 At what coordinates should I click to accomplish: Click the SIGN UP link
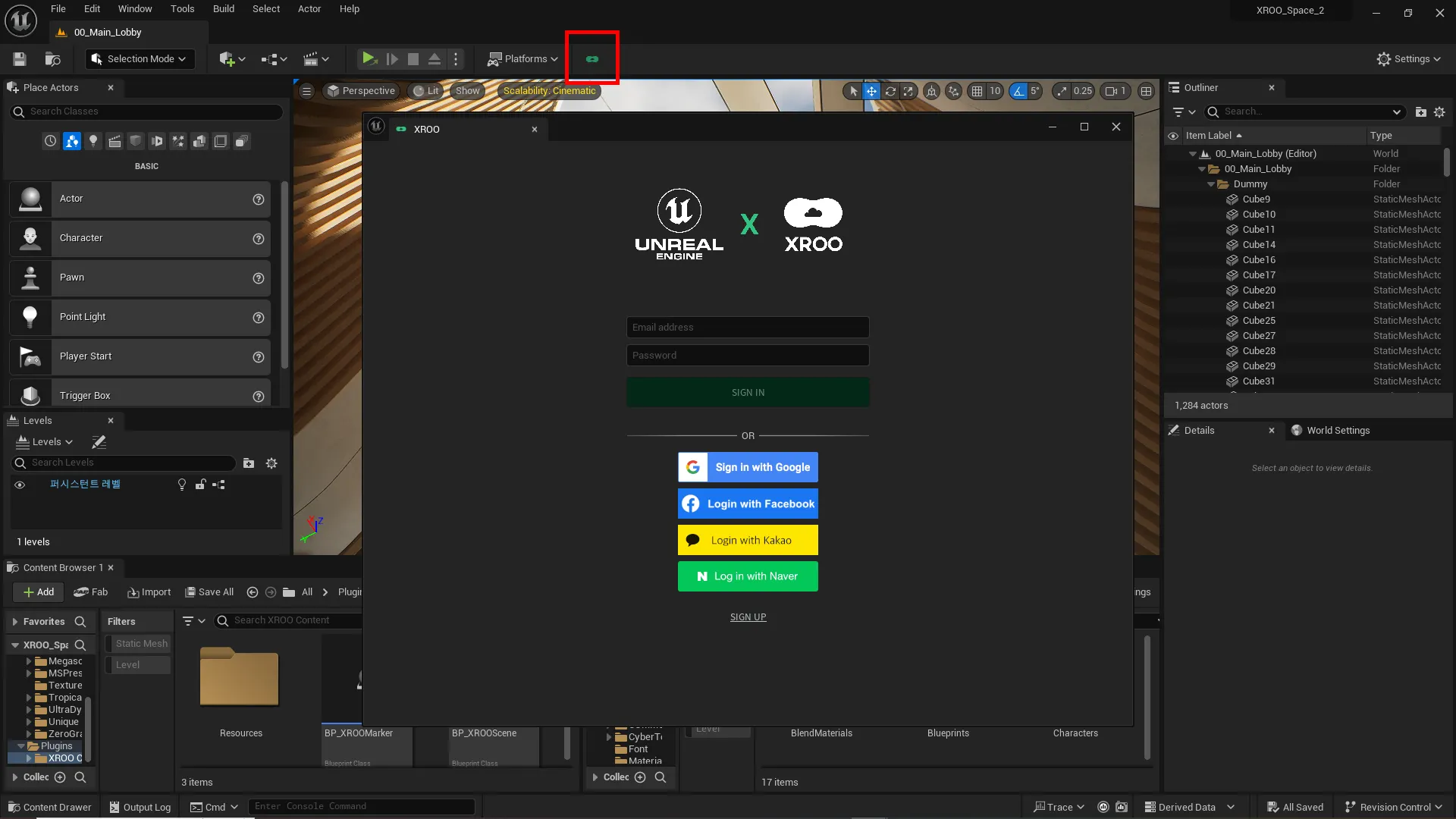coord(748,617)
